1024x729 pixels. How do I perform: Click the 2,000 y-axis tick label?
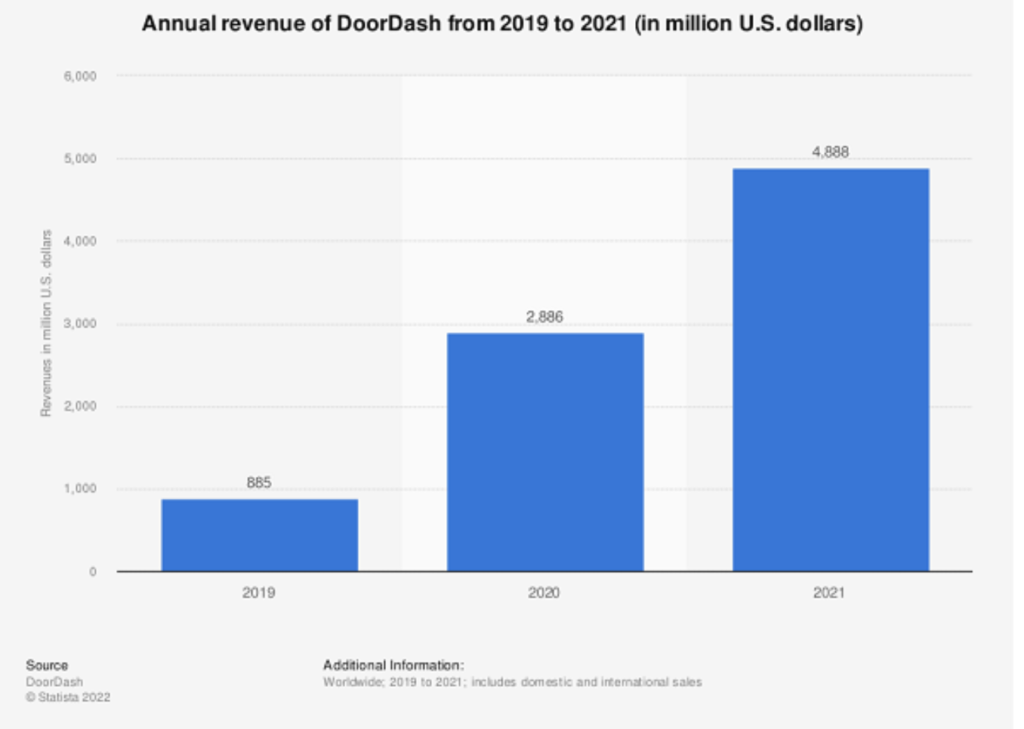[x=80, y=406]
